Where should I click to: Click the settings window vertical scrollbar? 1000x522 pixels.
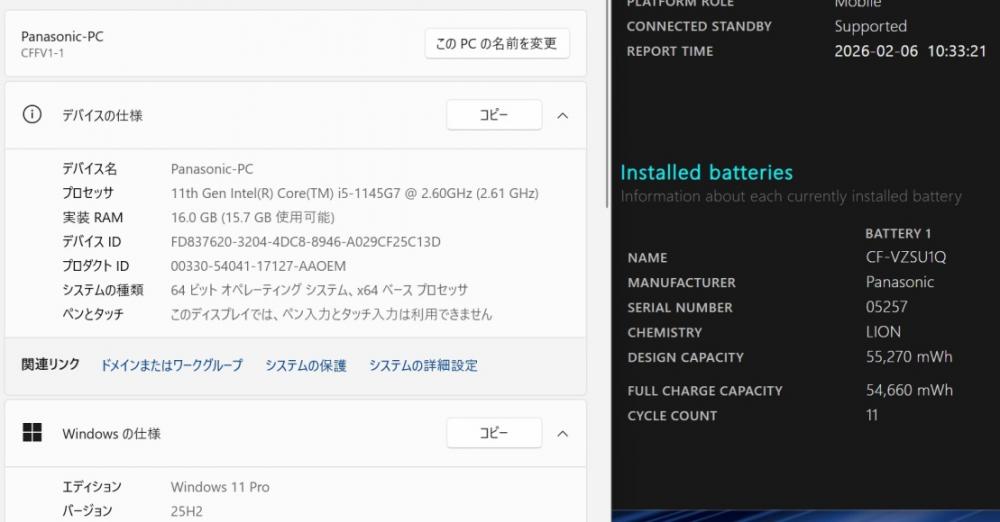click(x=607, y=102)
